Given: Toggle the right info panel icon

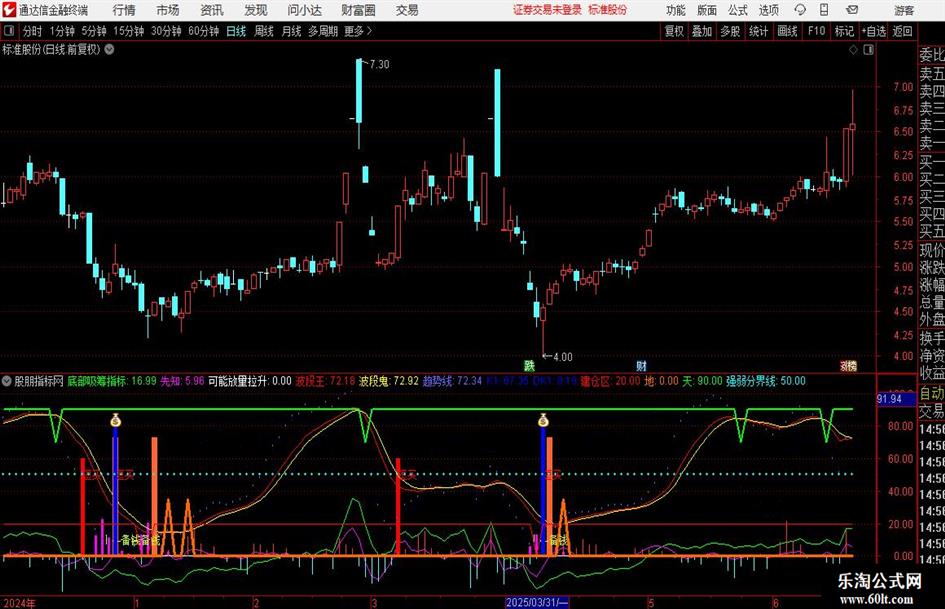Looking at the screenshot, I should [x=868, y=50].
